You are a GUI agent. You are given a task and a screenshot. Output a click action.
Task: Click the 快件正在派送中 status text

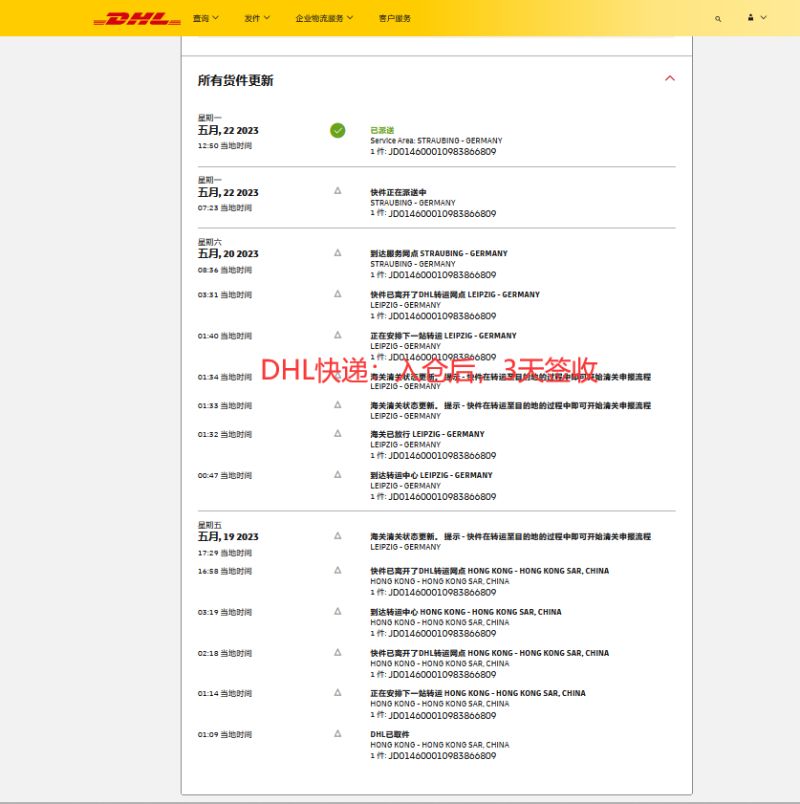[398, 192]
